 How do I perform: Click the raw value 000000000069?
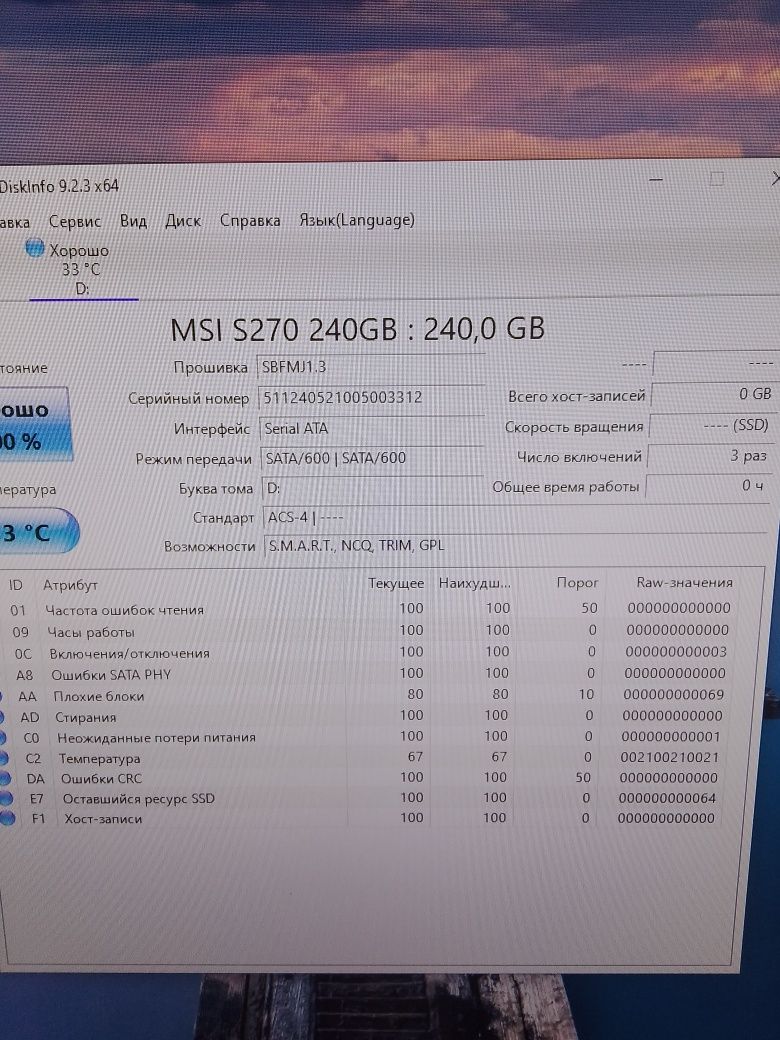674,694
